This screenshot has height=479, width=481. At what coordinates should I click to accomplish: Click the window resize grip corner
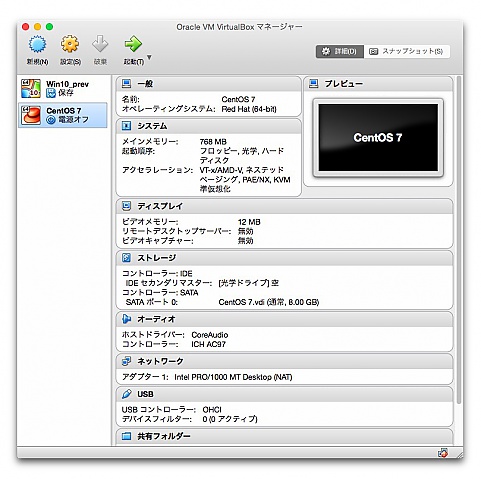(460, 455)
